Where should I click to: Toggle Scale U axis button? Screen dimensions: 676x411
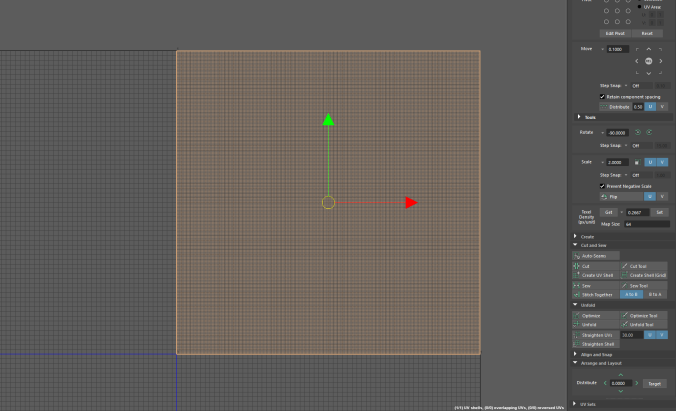coord(650,162)
